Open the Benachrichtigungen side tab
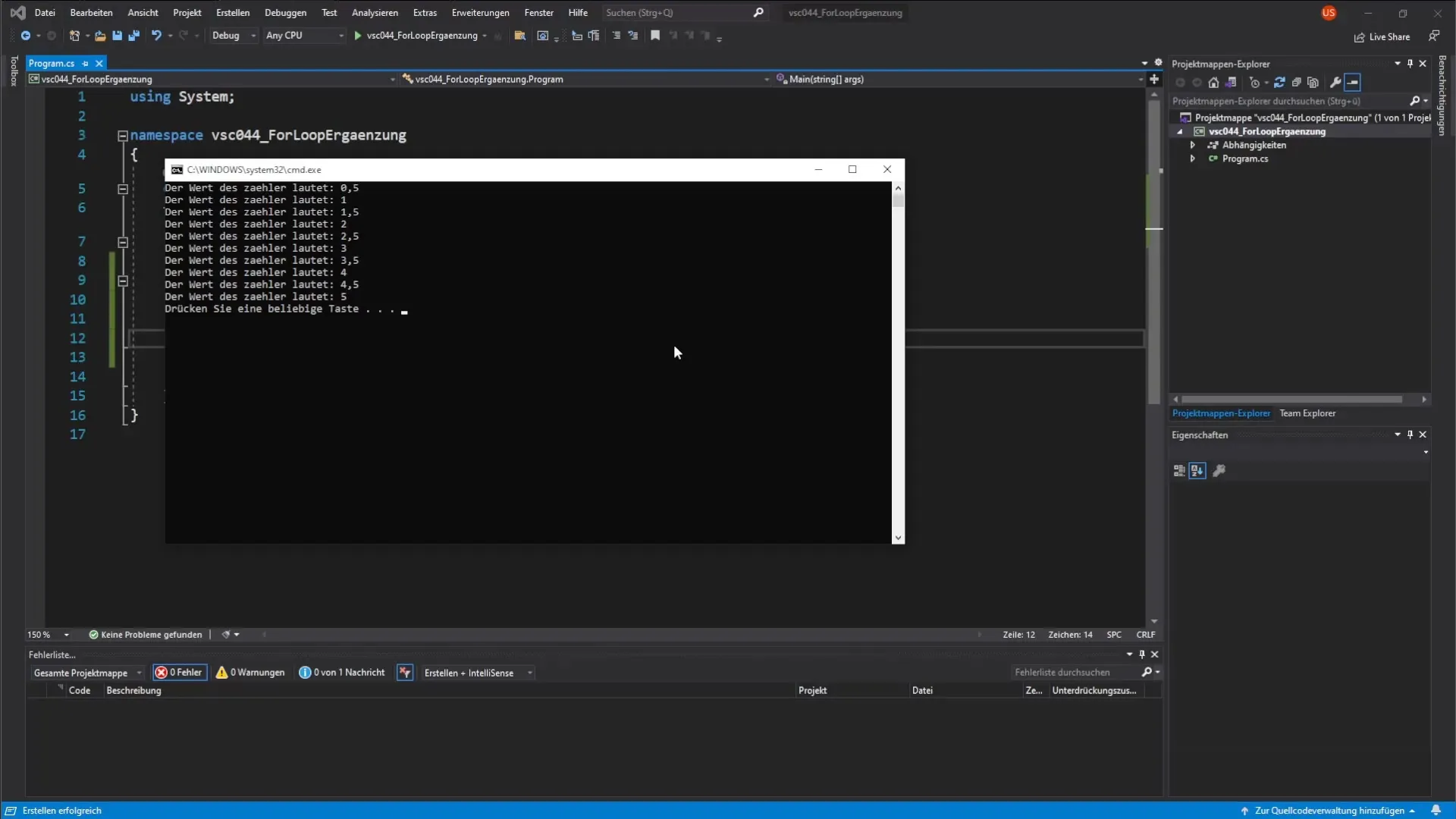The image size is (1456, 819). [1442, 96]
